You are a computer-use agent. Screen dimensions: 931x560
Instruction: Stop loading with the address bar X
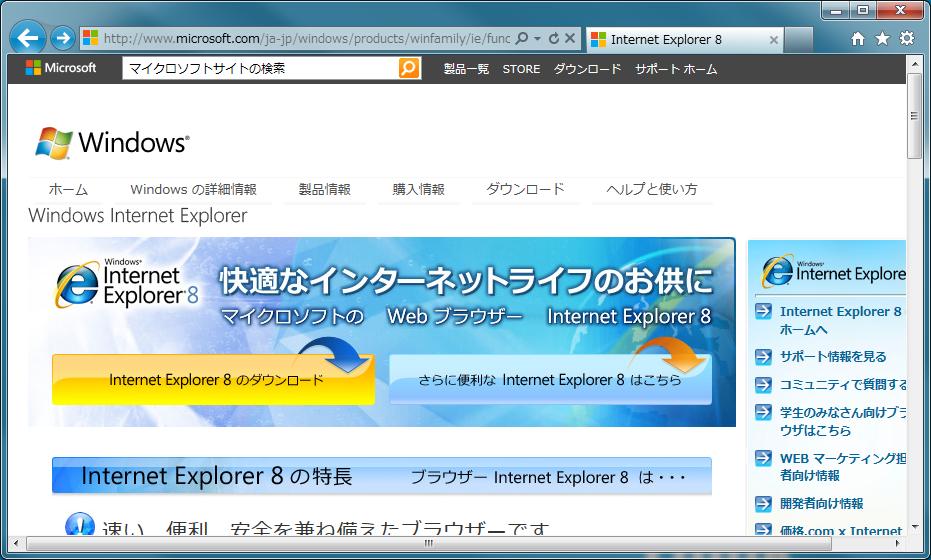point(570,39)
